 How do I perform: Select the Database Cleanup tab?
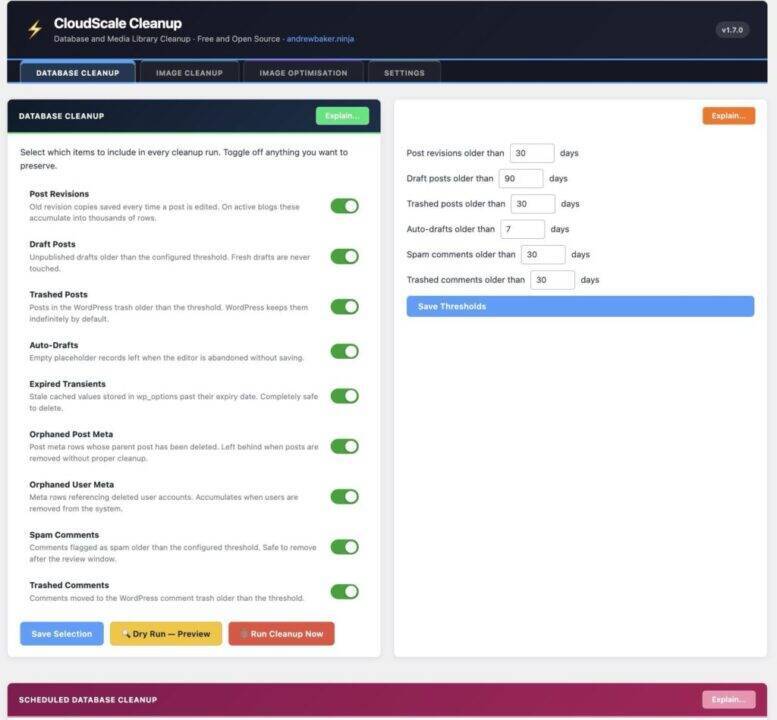[77, 73]
